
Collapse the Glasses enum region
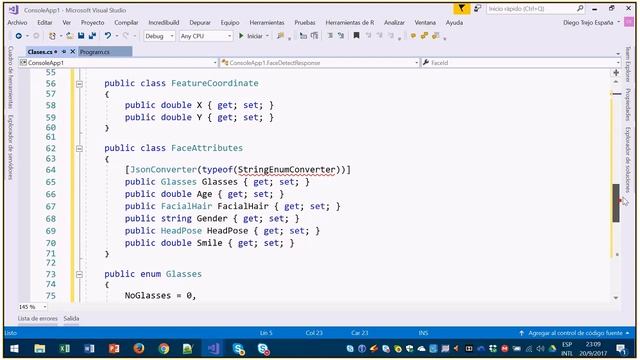[80, 275]
